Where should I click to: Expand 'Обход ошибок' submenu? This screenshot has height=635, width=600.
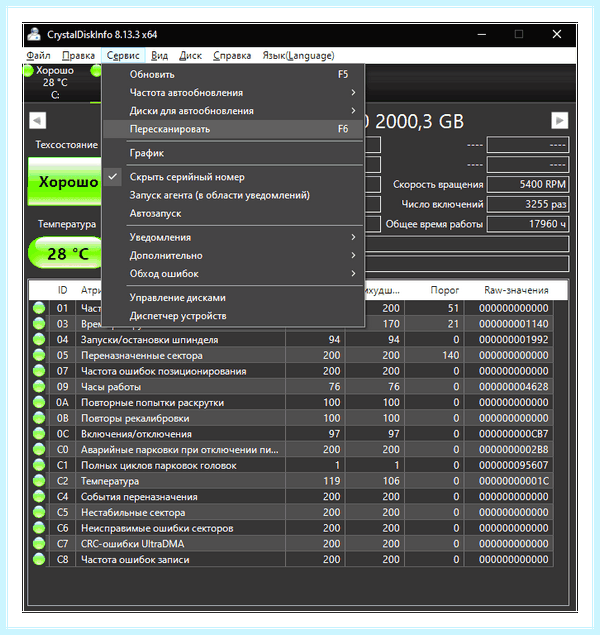(x=233, y=274)
